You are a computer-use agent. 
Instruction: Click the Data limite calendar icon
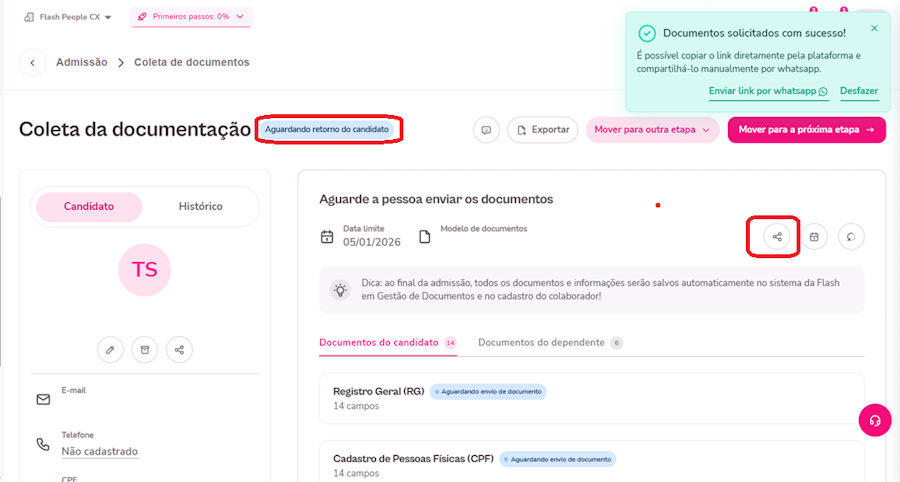pos(327,236)
